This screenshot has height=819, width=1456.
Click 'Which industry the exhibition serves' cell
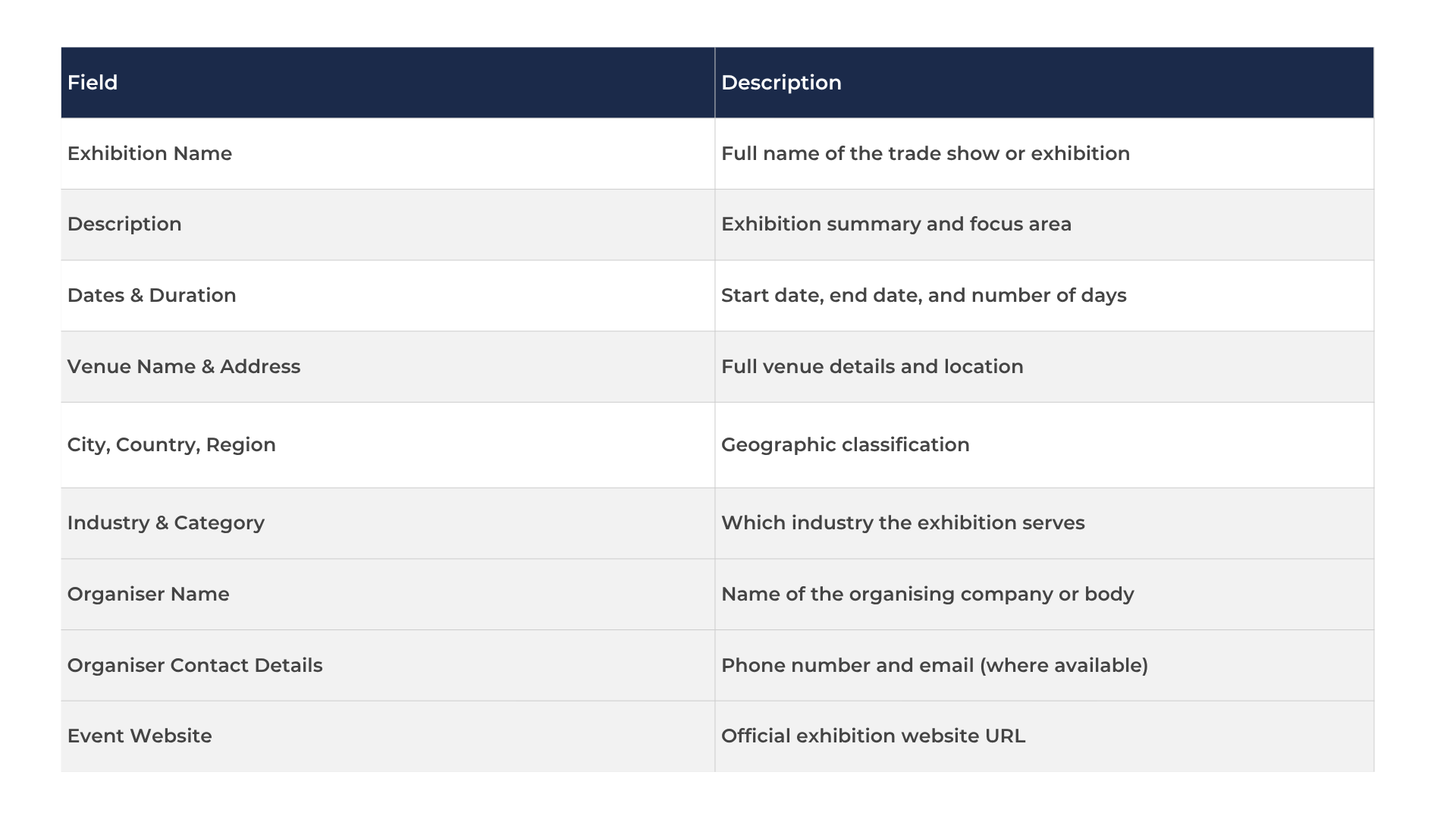902,523
